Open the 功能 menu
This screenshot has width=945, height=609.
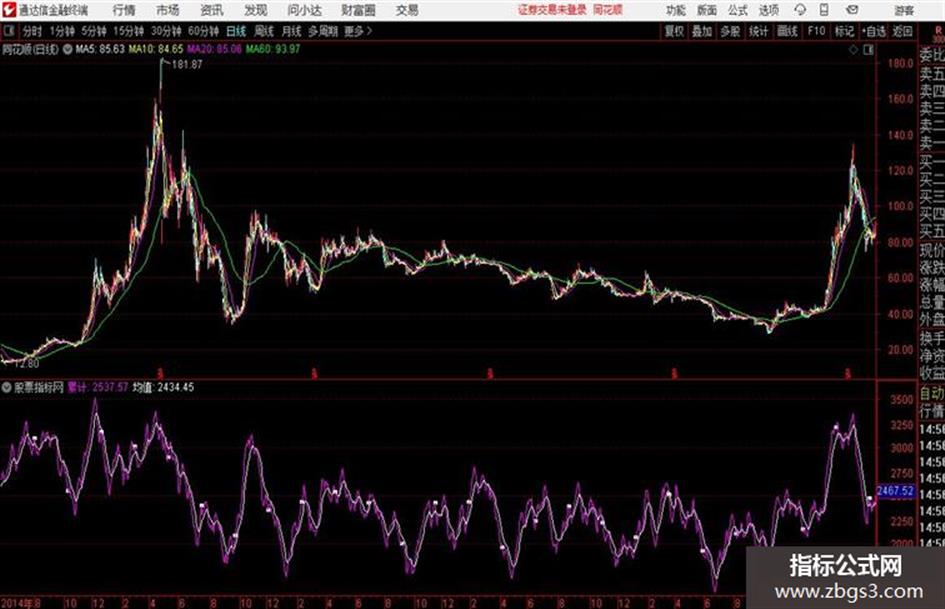click(676, 10)
